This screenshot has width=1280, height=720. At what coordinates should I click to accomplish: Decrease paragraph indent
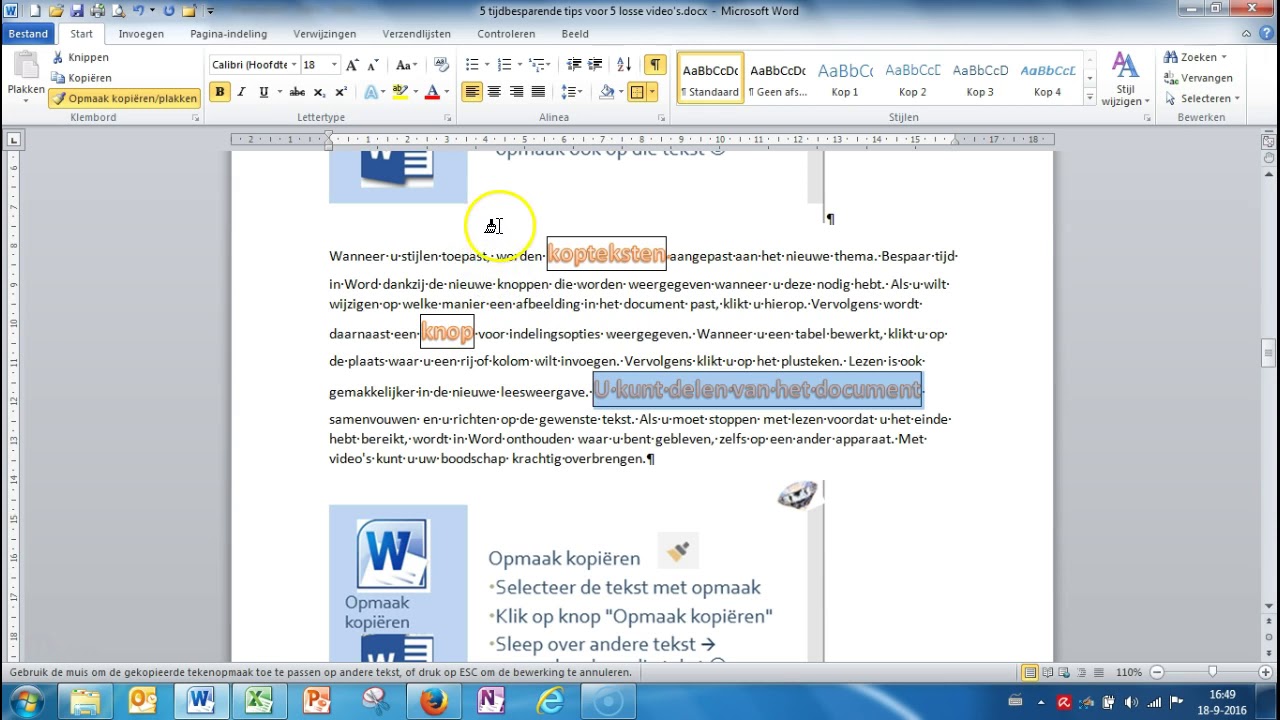[574, 65]
